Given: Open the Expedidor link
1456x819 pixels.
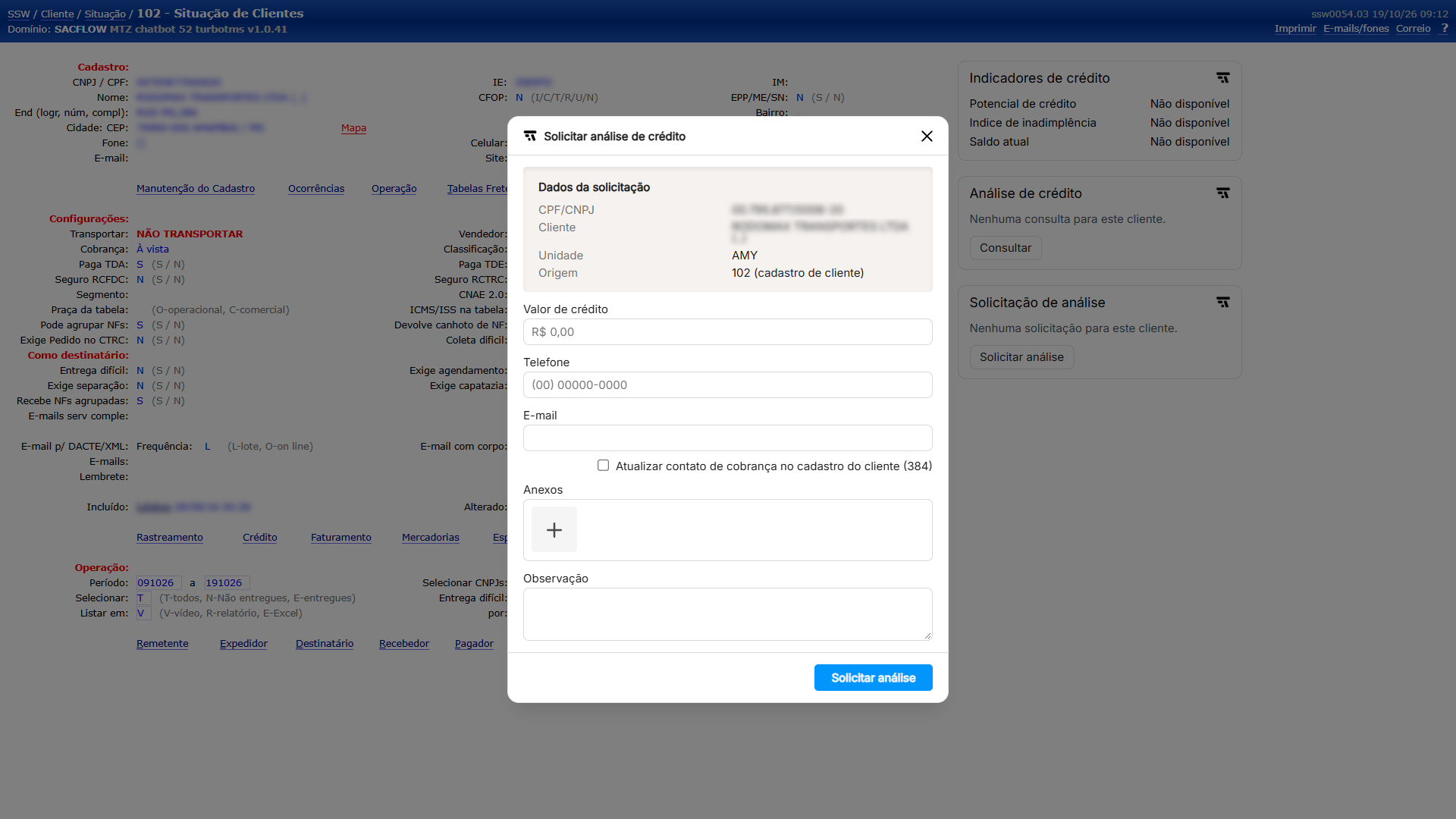Looking at the screenshot, I should 243,644.
